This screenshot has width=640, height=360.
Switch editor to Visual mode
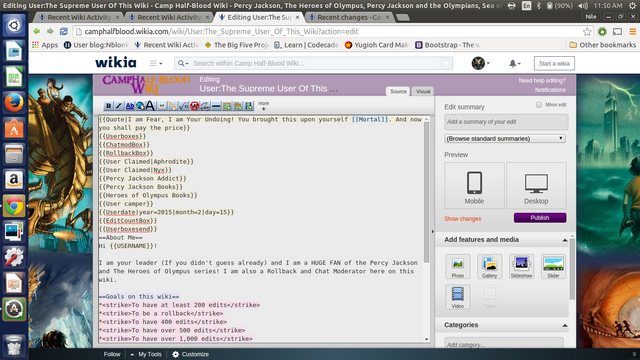(423, 91)
